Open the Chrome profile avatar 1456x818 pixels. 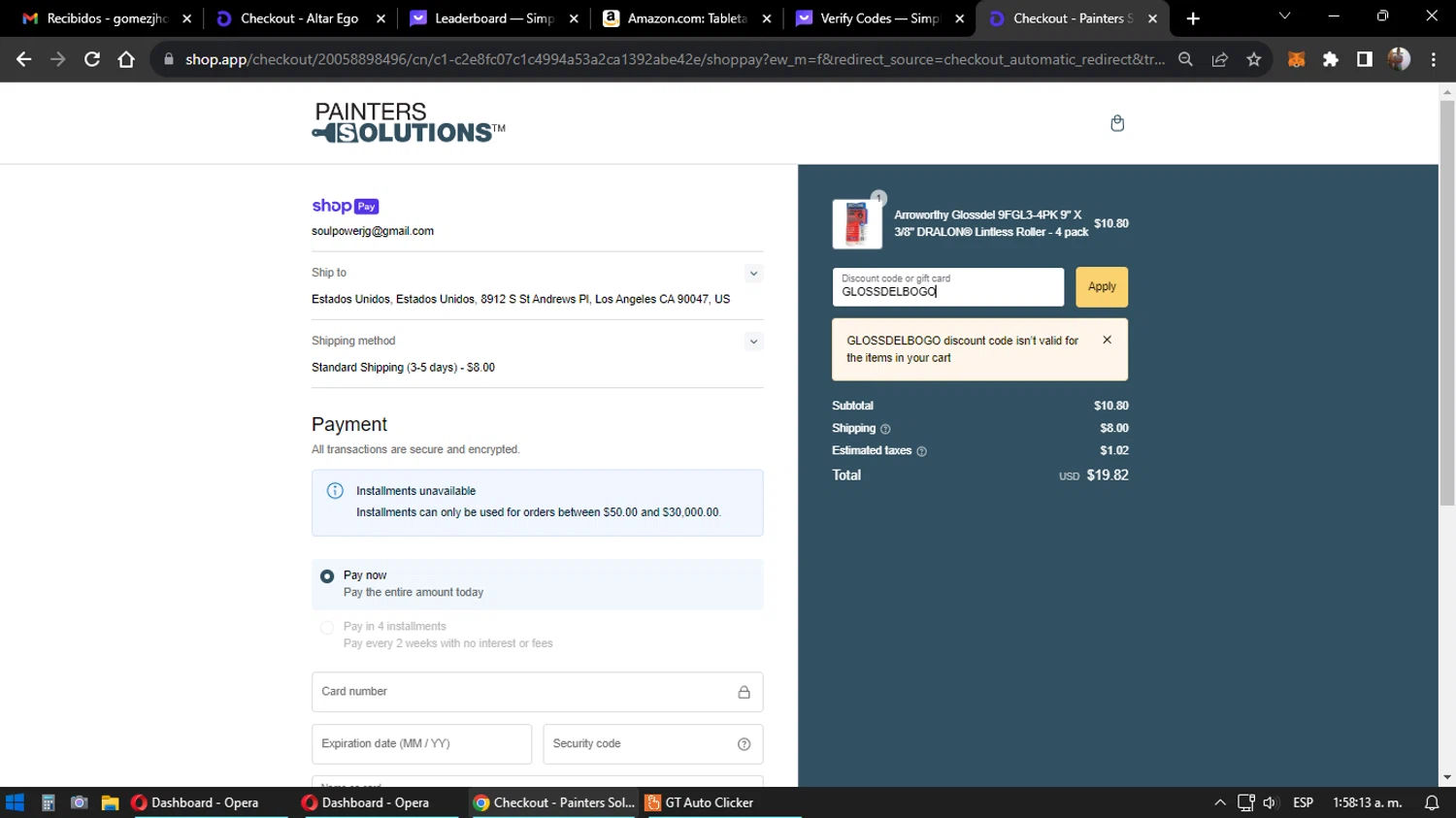pyautogui.click(x=1399, y=59)
